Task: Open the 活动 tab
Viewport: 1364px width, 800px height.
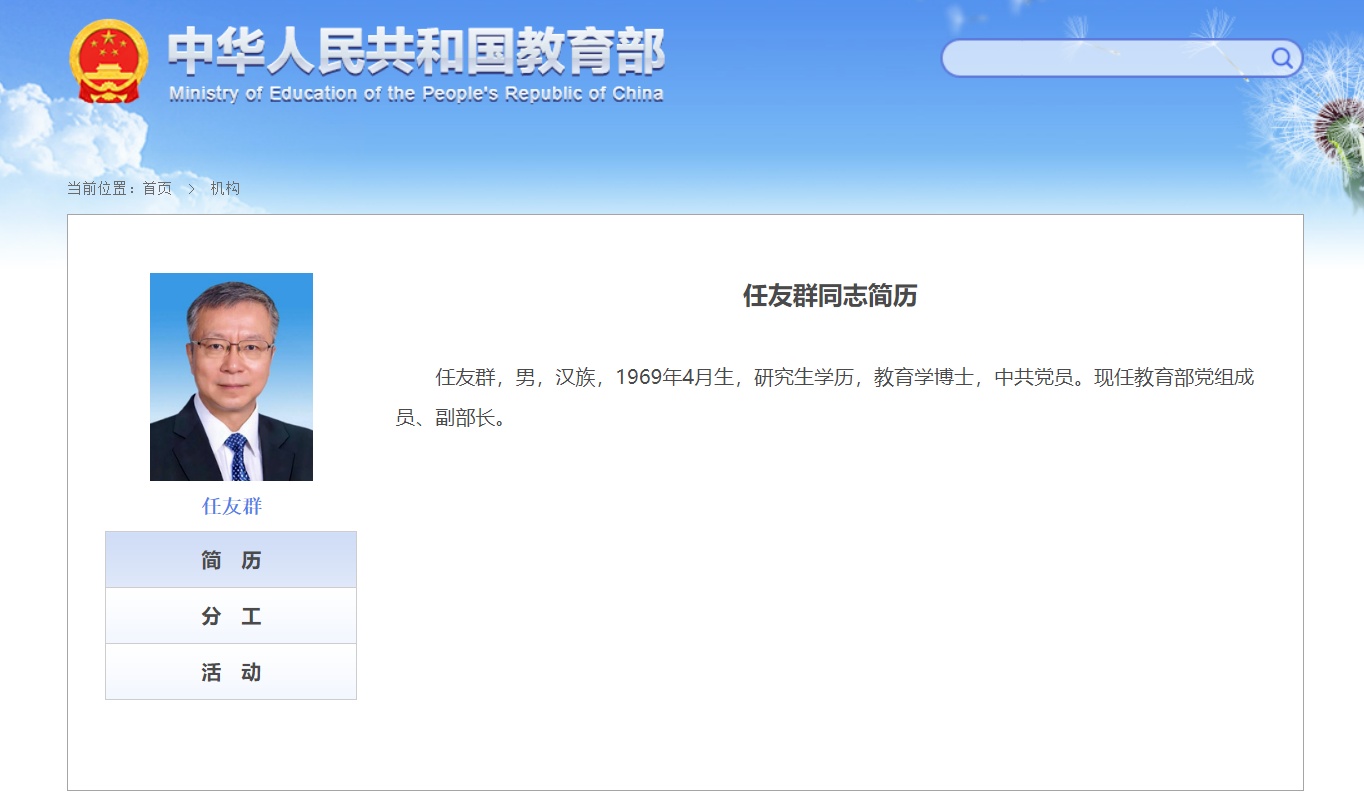Action: (x=231, y=672)
